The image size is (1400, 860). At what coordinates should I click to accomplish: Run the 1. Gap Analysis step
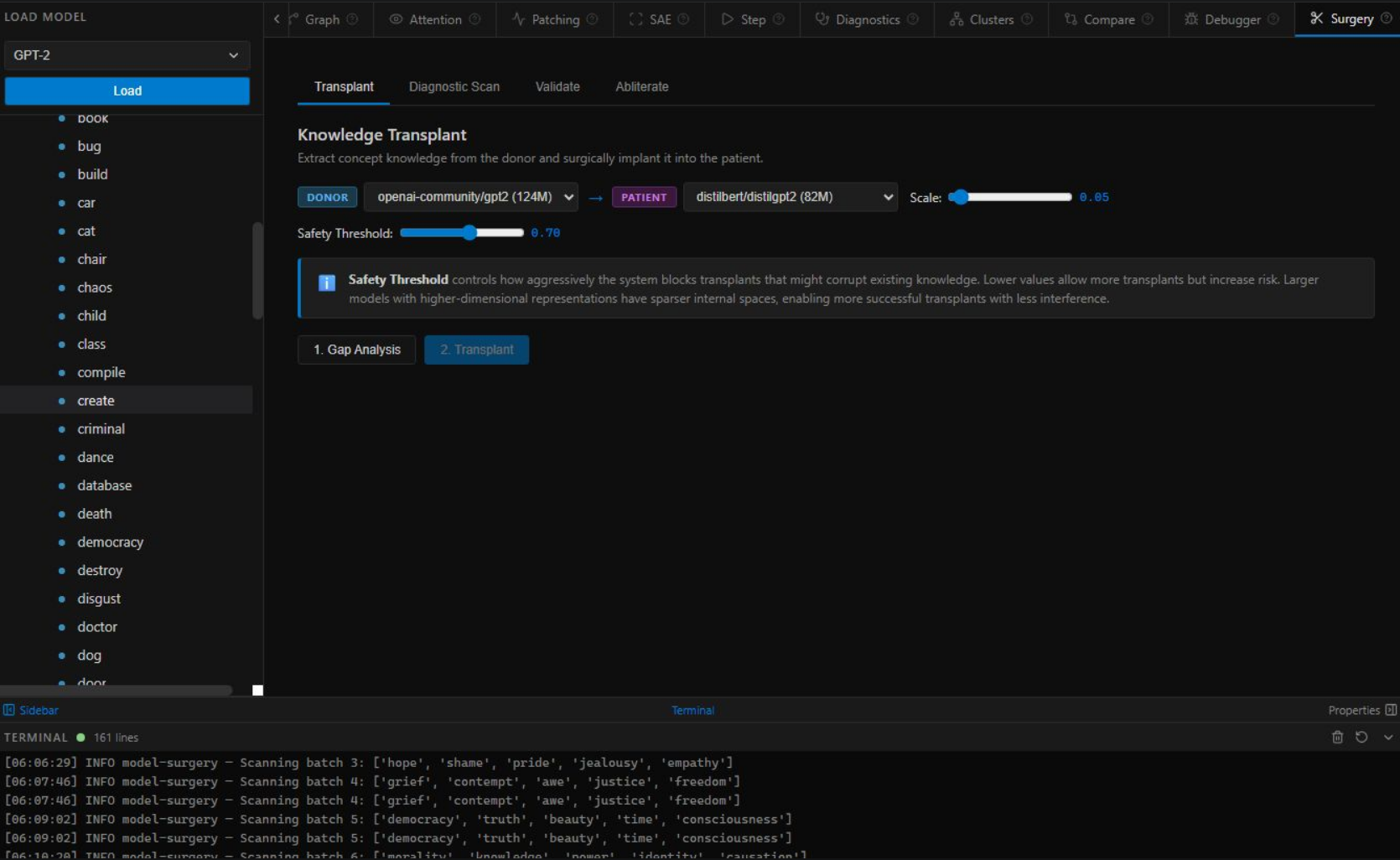pos(356,350)
